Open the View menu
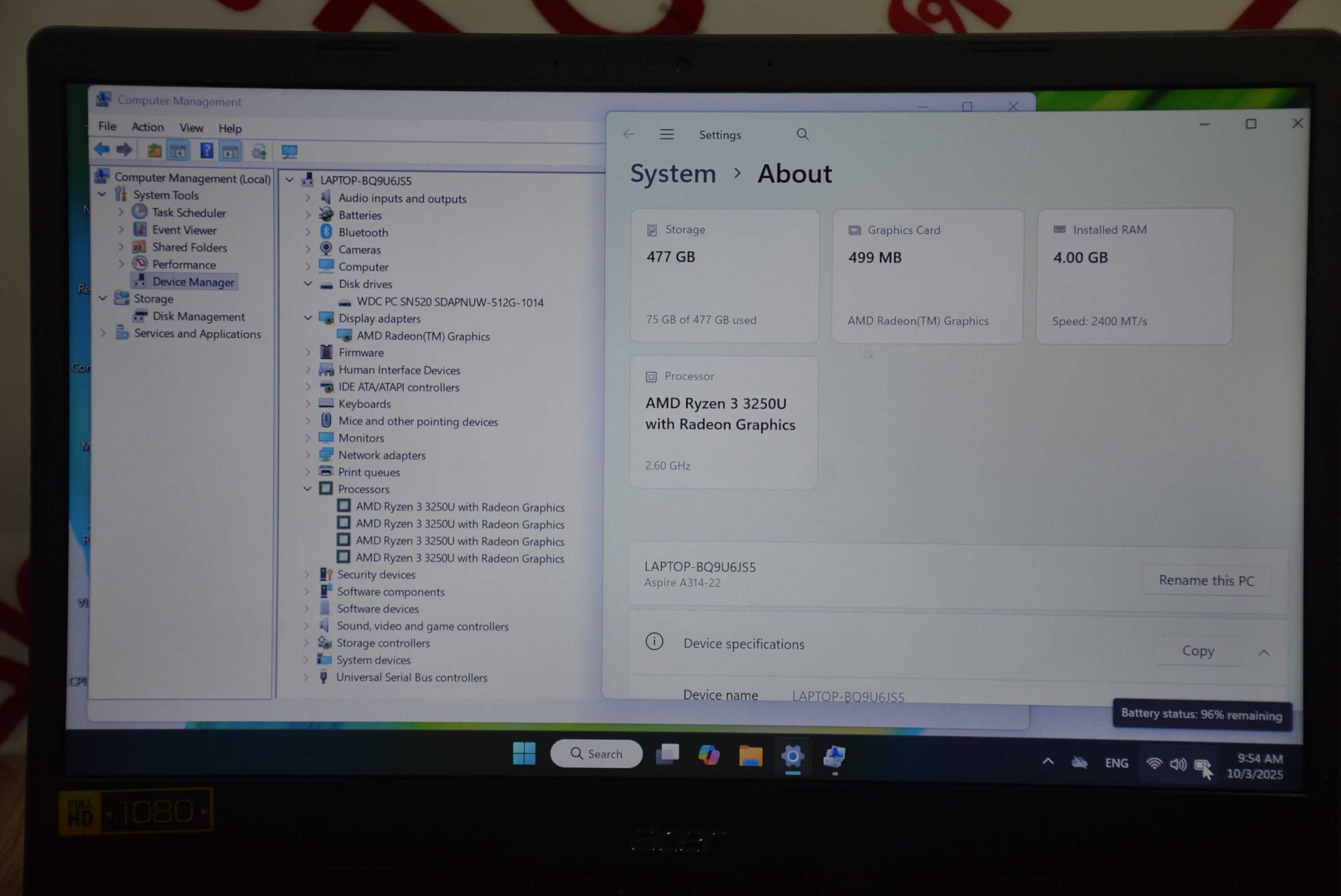The image size is (1341, 896). pyautogui.click(x=191, y=127)
